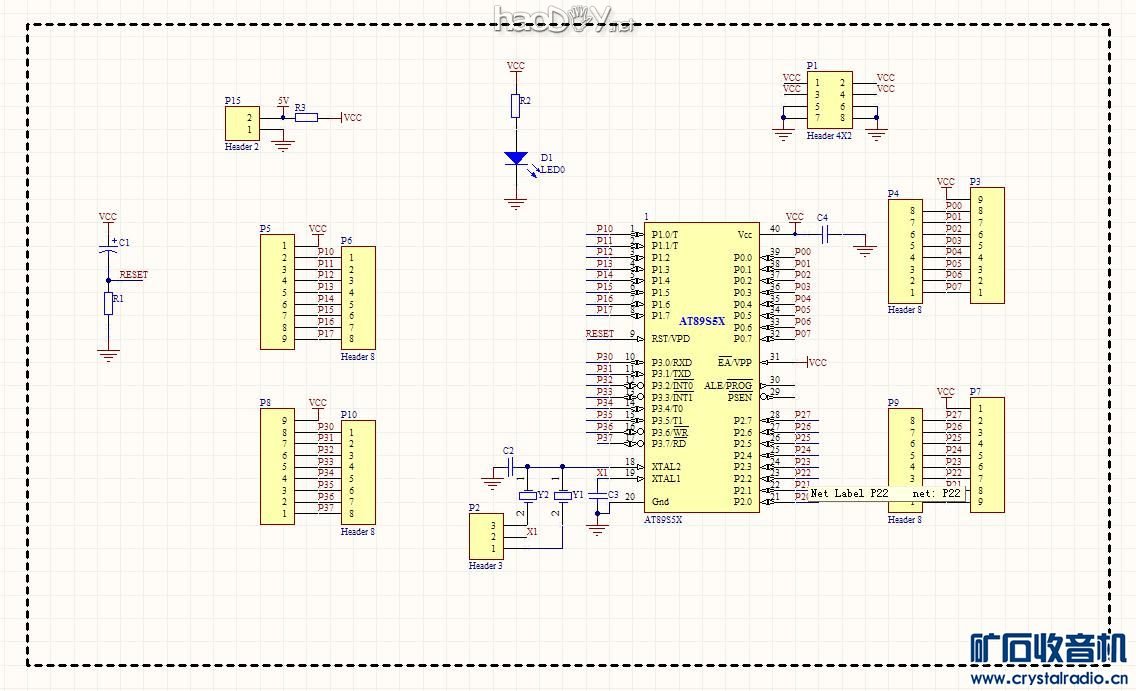
Task: Select the P5 connector block
Action: (277, 292)
